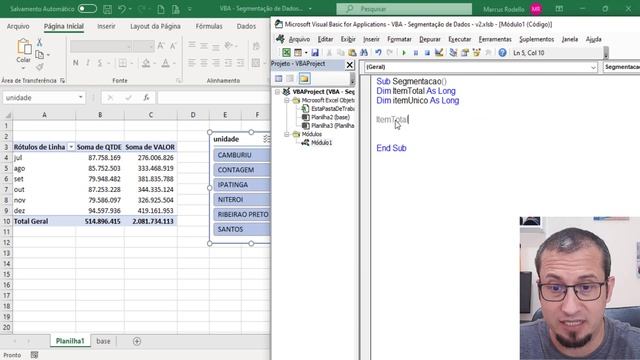Open Find with binoculars icon in VBA toolbar
Screen dimensions: 640x360
tap(364, 53)
